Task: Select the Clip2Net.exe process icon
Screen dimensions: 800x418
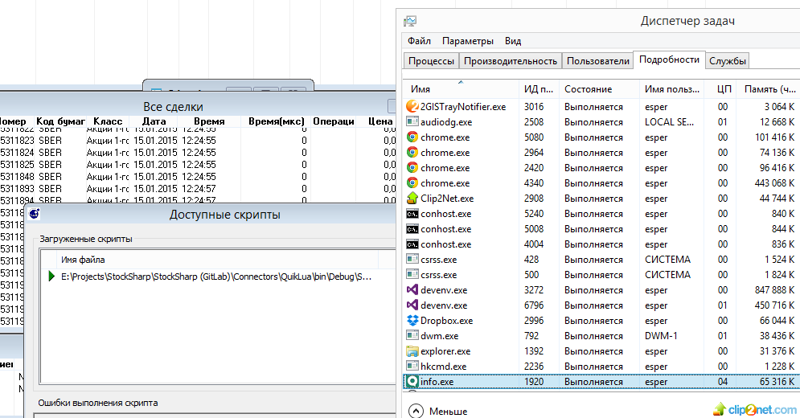Action: click(413, 198)
